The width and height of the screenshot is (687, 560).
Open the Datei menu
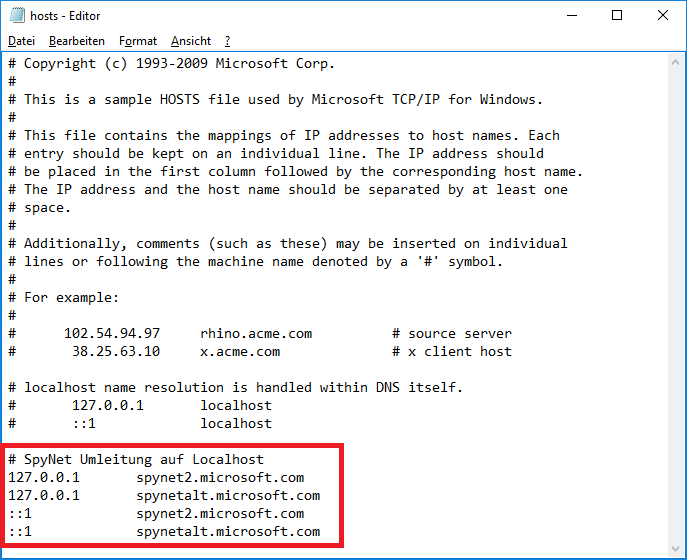tap(21, 41)
